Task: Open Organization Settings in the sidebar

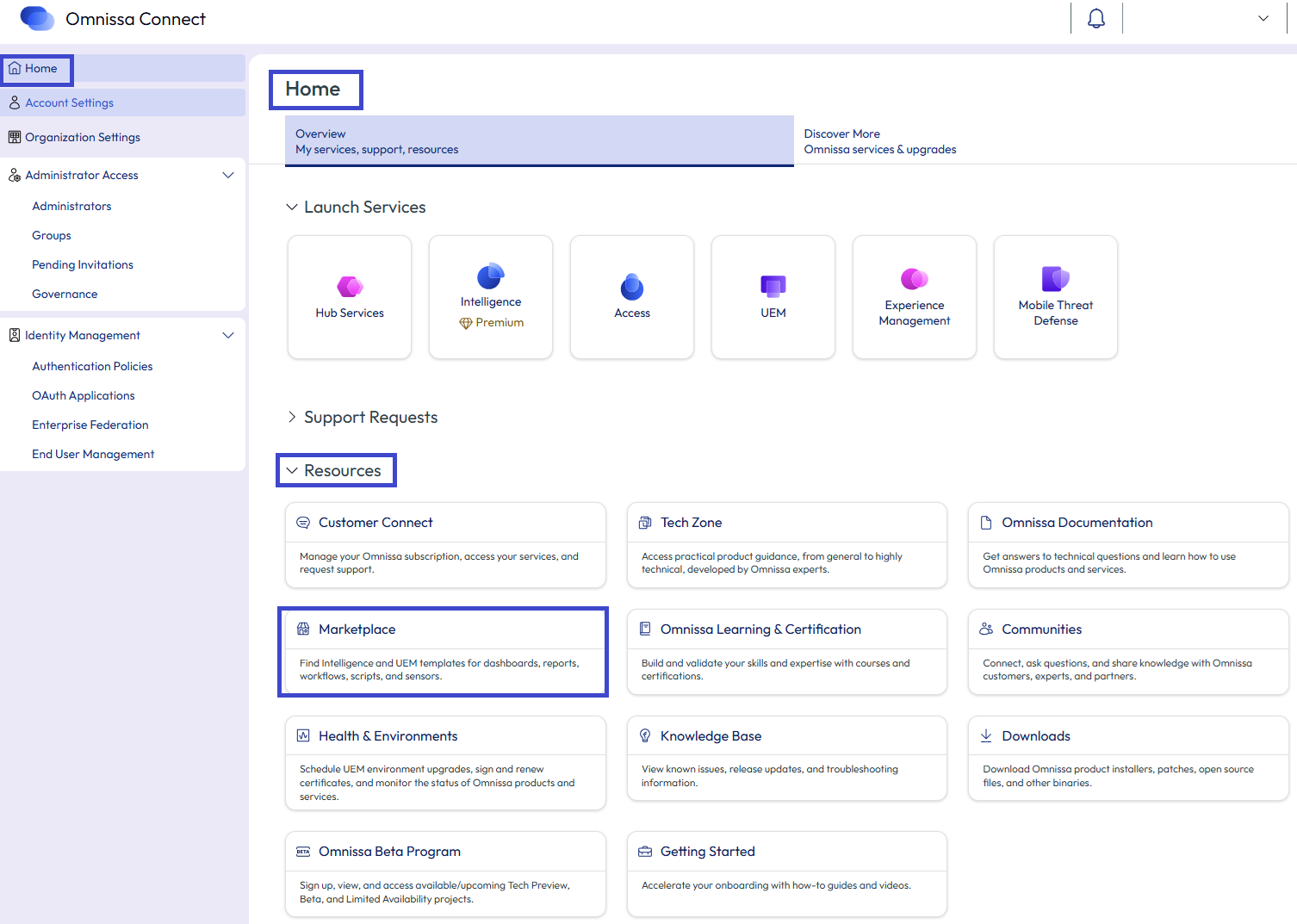Action: pyautogui.click(x=83, y=137)
